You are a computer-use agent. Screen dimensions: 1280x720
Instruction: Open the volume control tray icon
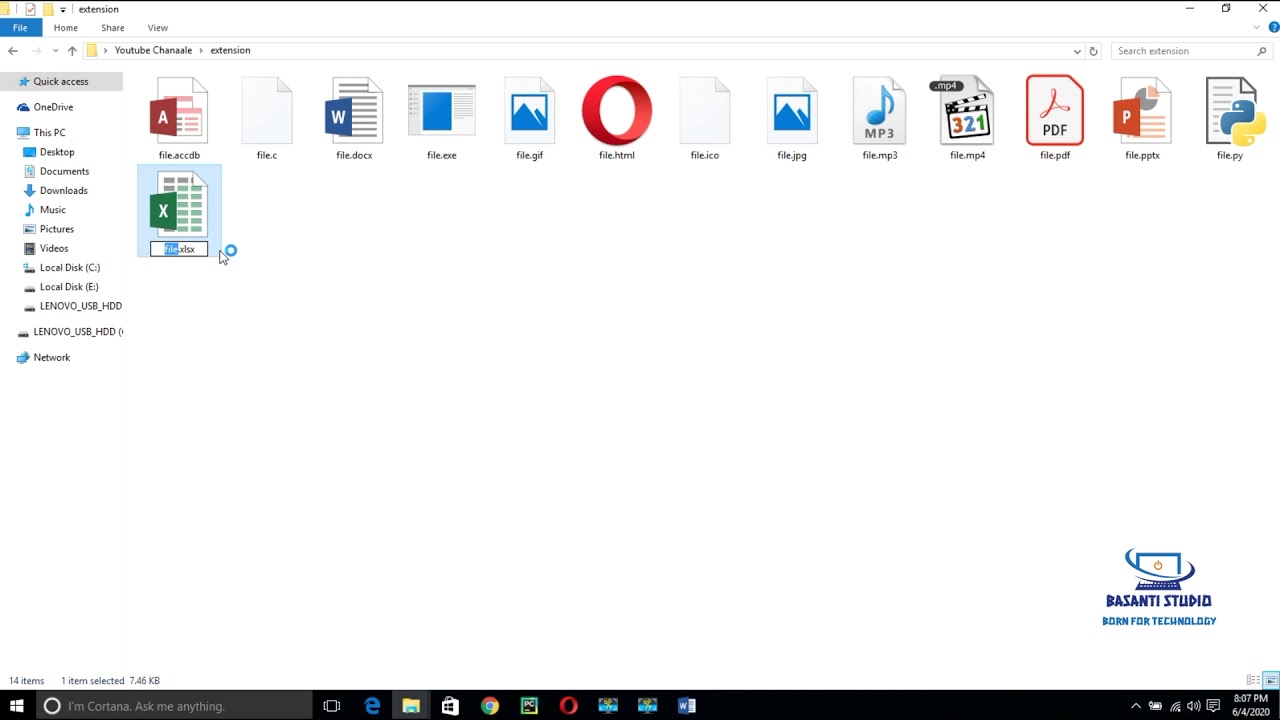[x=1193, y=706]
